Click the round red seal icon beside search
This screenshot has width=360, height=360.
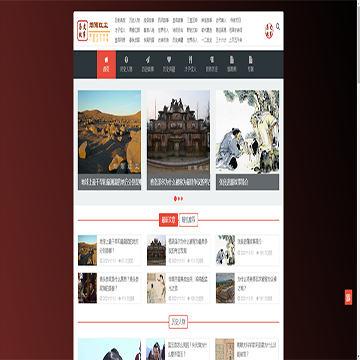(x=269, y=31)
